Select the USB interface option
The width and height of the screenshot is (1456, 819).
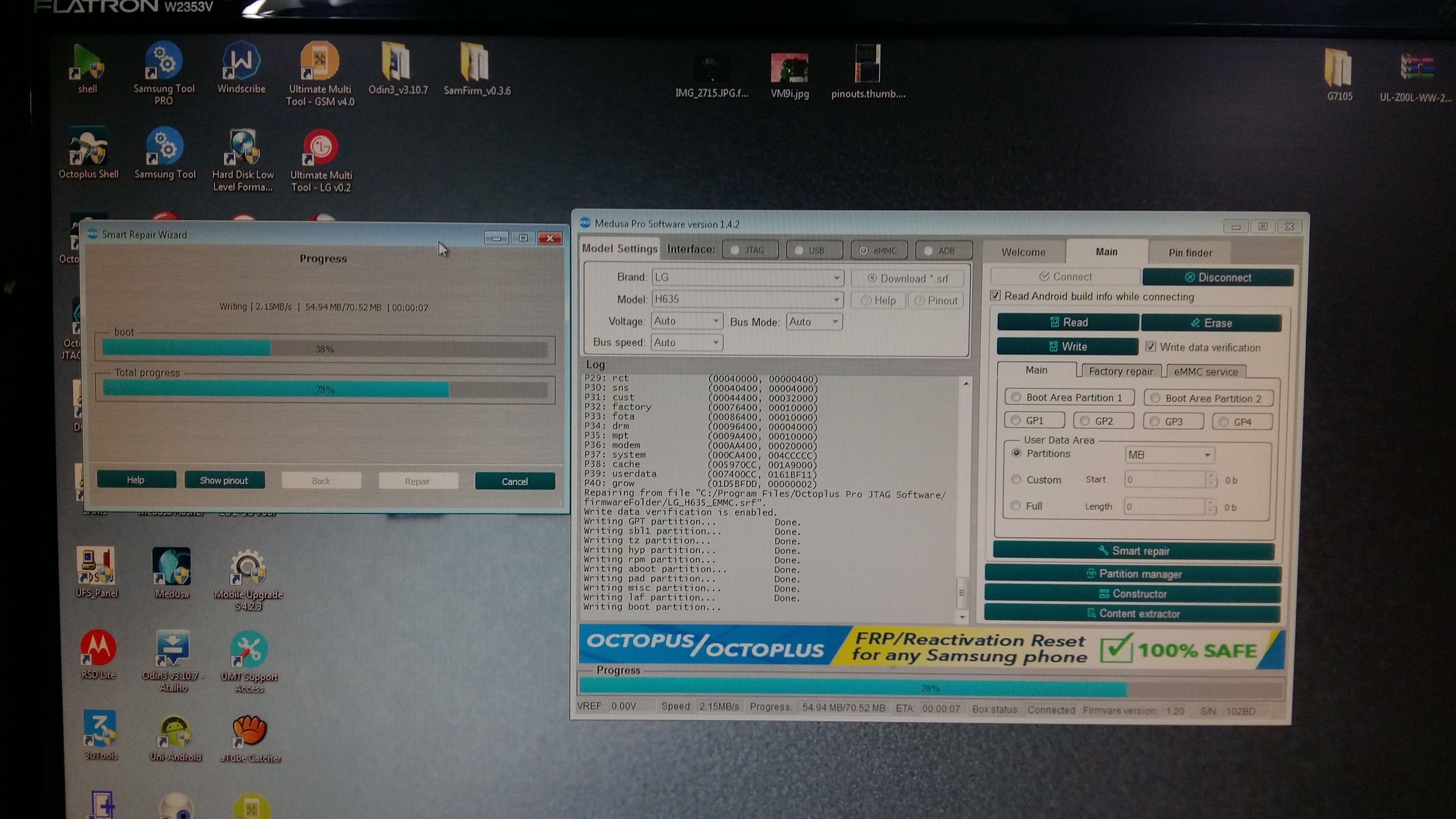814,250
